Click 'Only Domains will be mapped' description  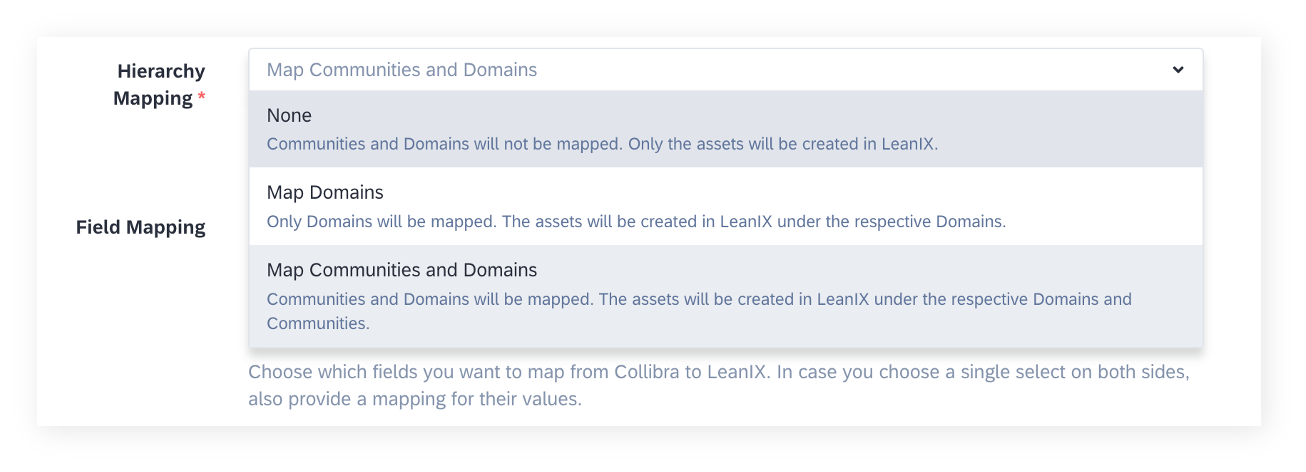point(379,221)
